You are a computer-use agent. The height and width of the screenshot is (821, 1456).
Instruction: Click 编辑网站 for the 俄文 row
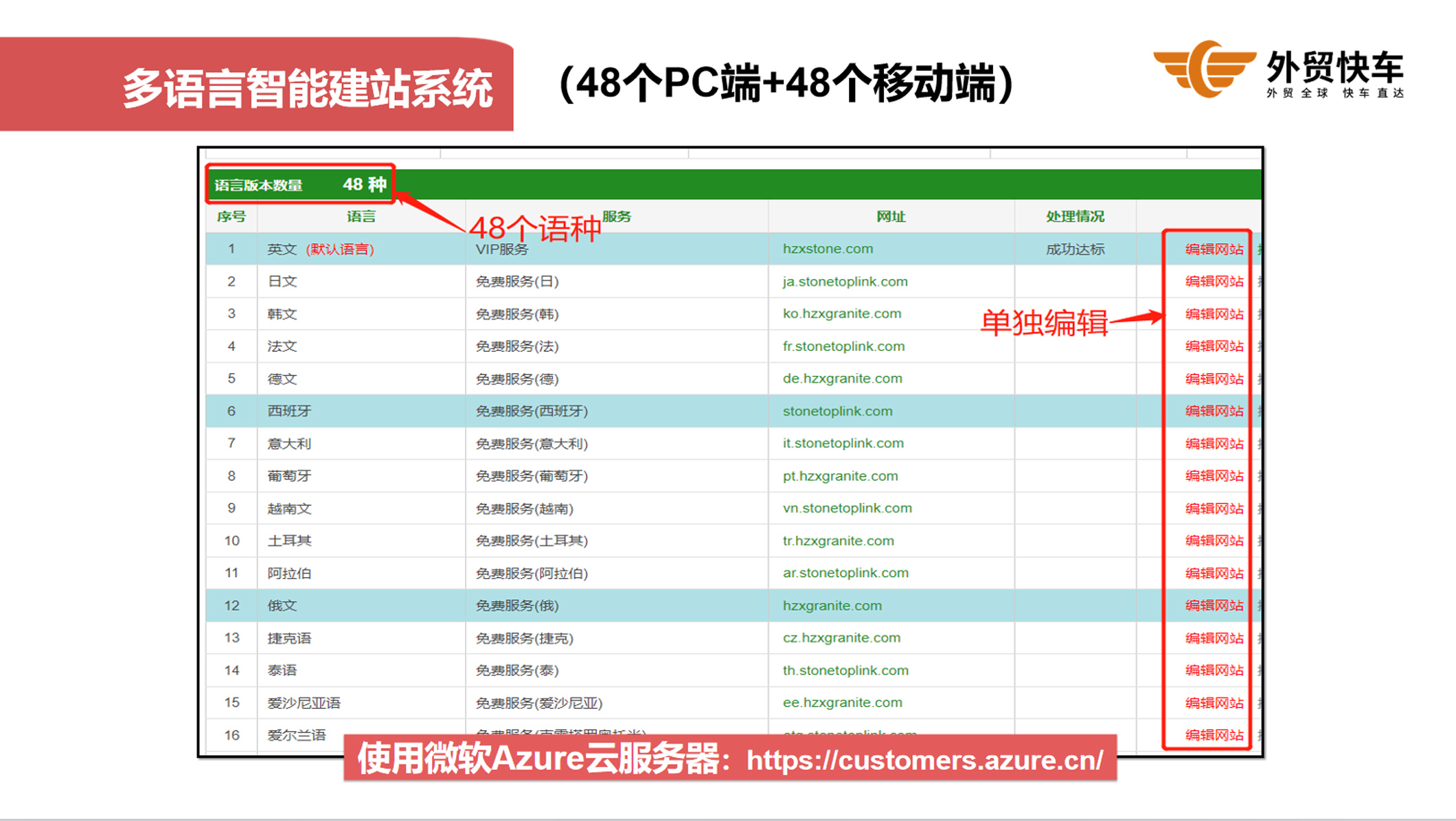pyautogui.click(x=1214, y=605)
